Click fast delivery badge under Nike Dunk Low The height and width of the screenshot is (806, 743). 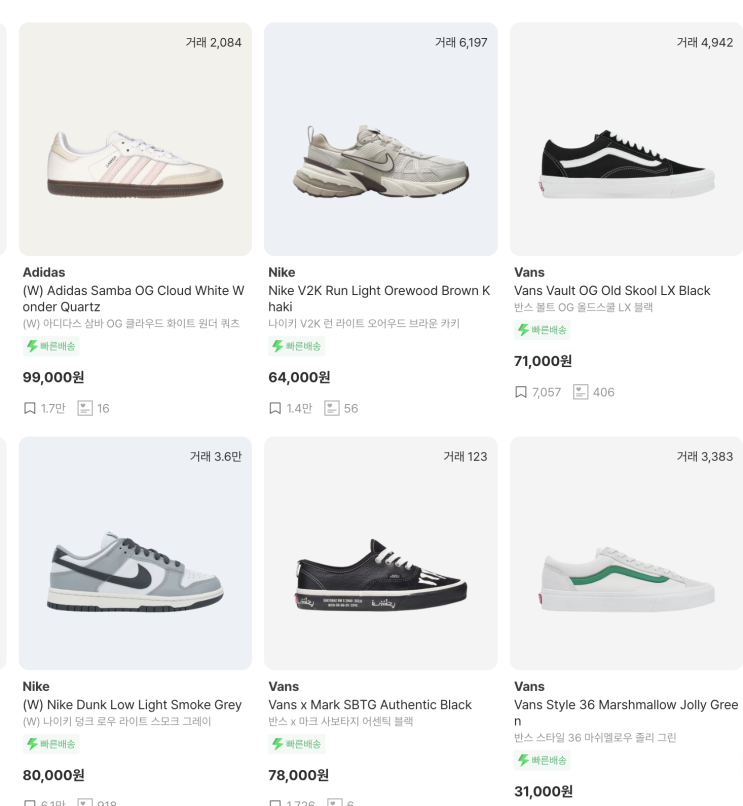(x=51, y=744)
